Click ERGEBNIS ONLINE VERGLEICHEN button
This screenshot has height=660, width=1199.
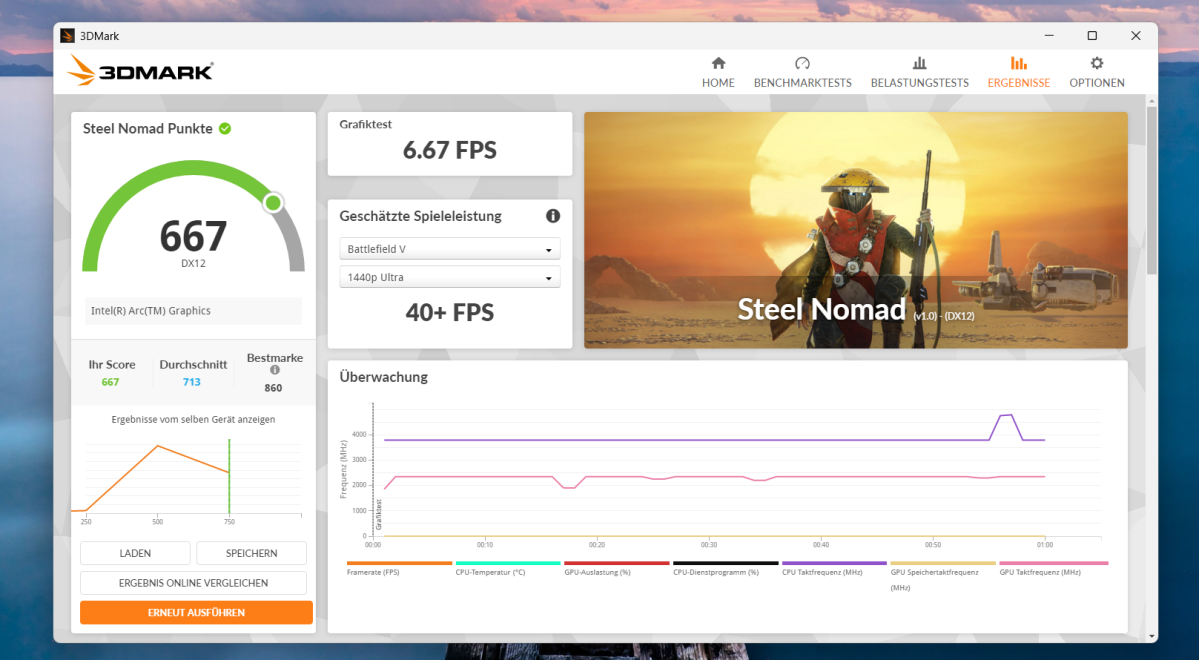coord(193,583)
